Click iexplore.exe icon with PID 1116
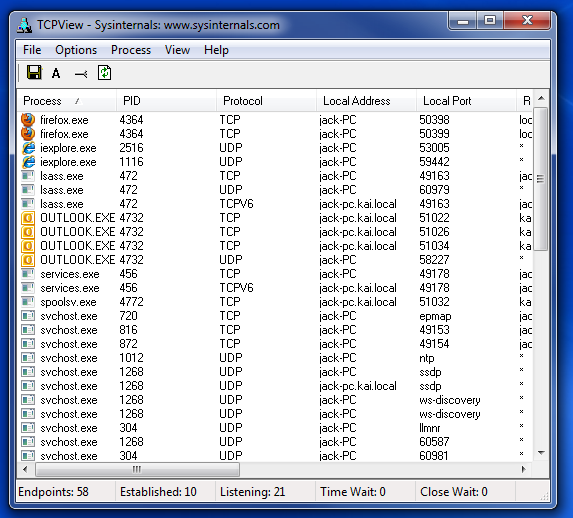 point(28,162)
